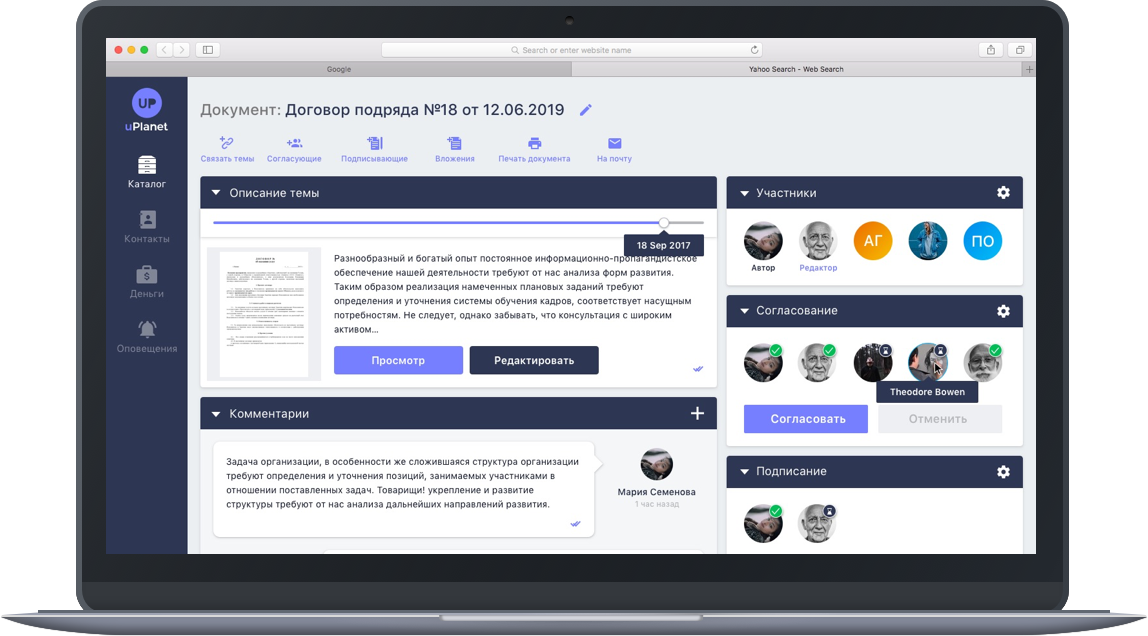Collapse the Подписание panel
This screenshot has height=636, width=1148.
[744, 472]
